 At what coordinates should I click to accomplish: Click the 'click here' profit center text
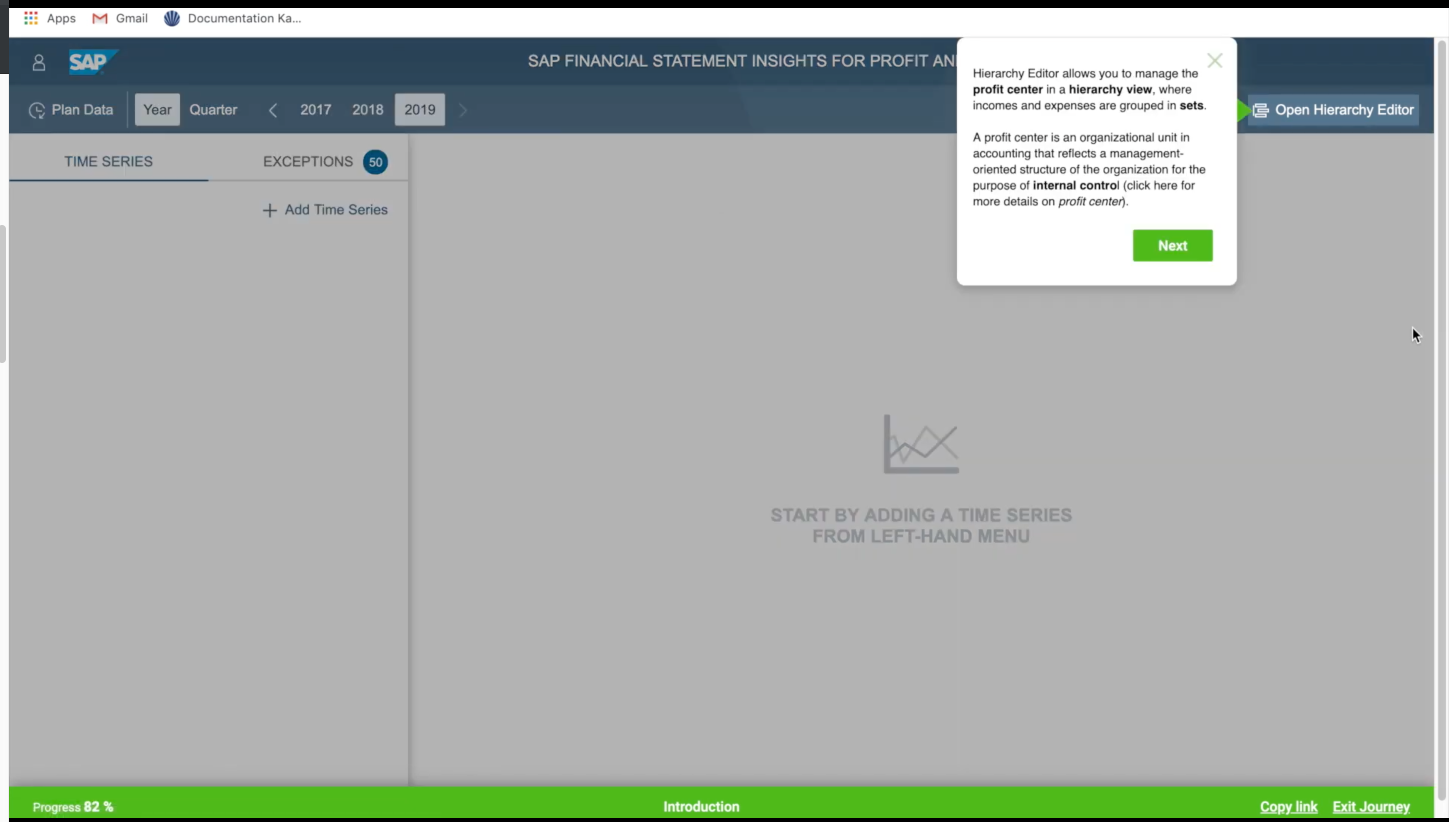(x=1160, y=186)
